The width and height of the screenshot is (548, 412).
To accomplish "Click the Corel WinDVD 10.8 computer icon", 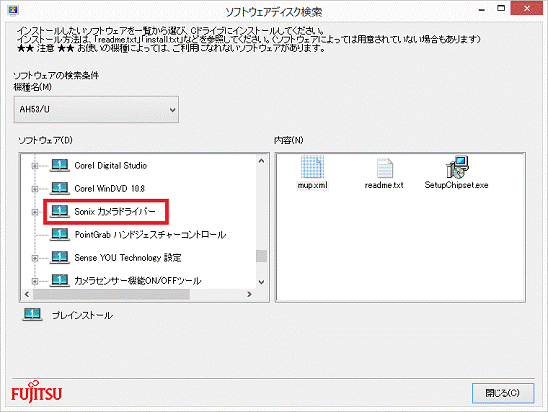I will pyautogui.click(x=59, y=188).
